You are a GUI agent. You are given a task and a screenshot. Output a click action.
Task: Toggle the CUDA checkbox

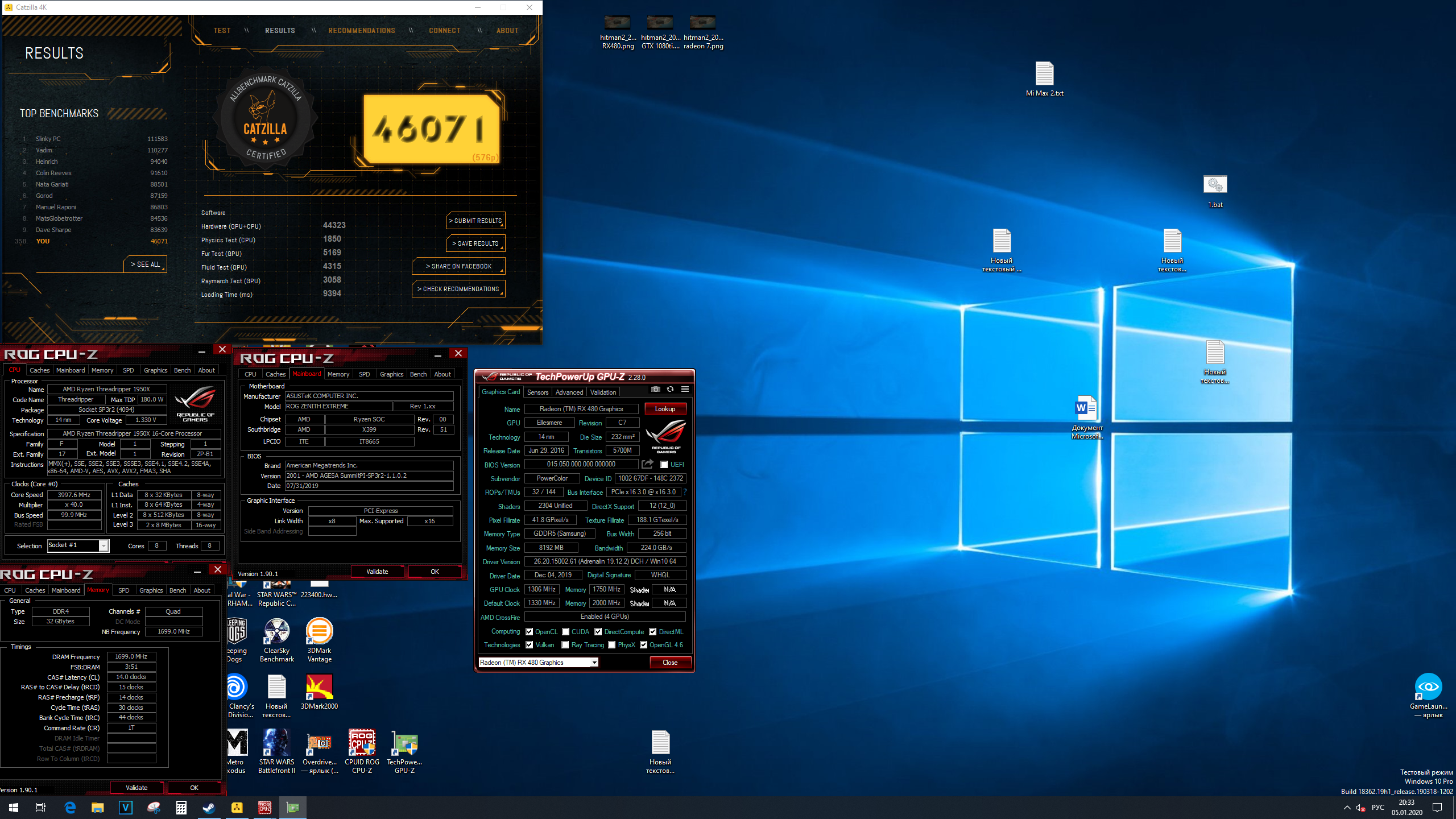pyautogui.click(x=566, y=632)
